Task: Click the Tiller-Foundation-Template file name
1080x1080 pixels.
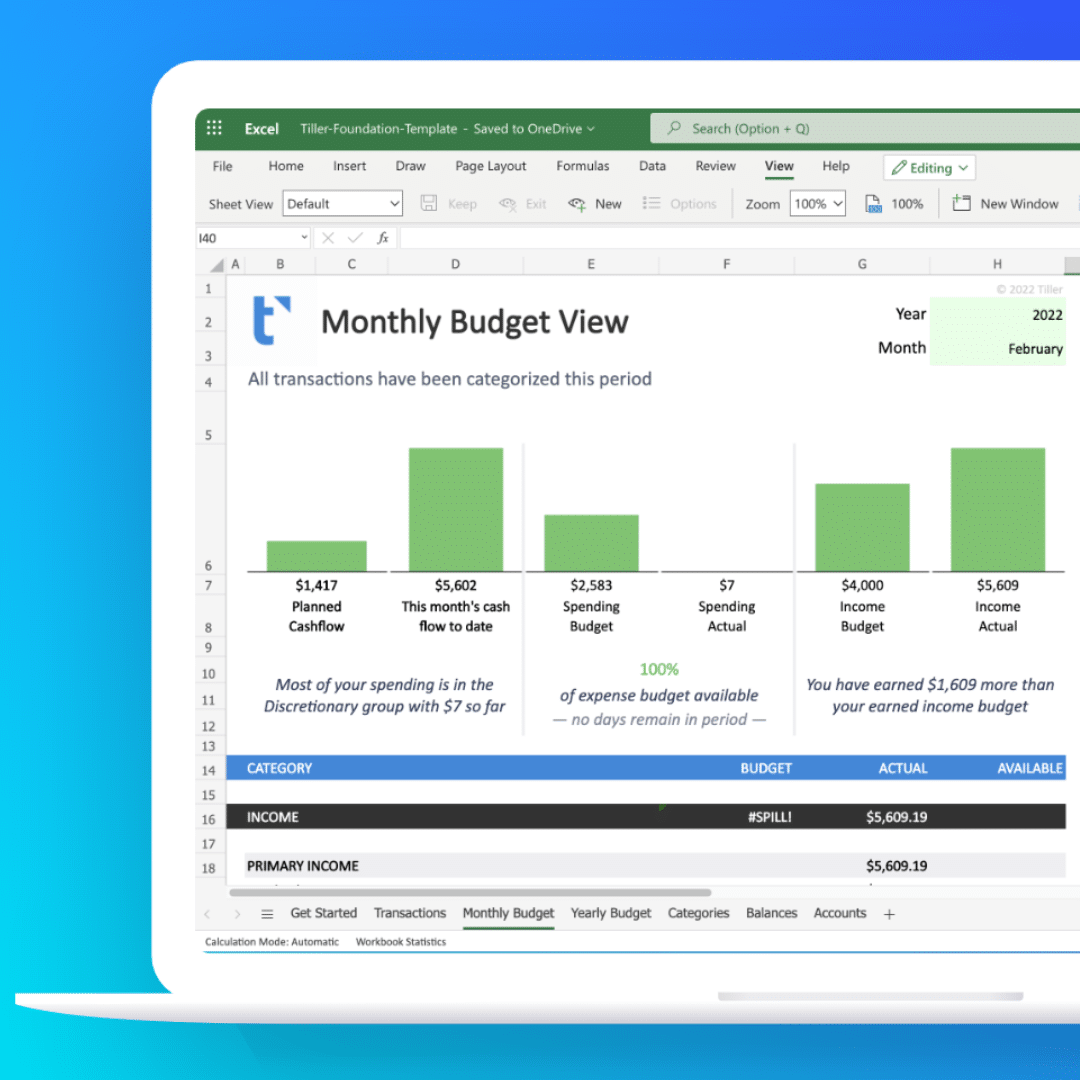Action: (x=378, y=129)
